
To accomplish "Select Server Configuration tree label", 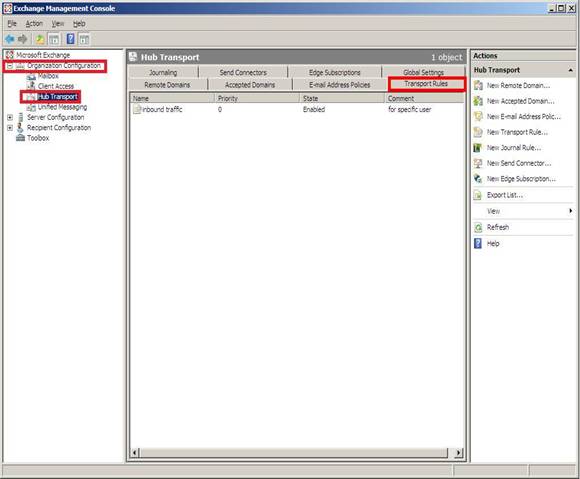I will pyautogui.click(x=55, y=117).
